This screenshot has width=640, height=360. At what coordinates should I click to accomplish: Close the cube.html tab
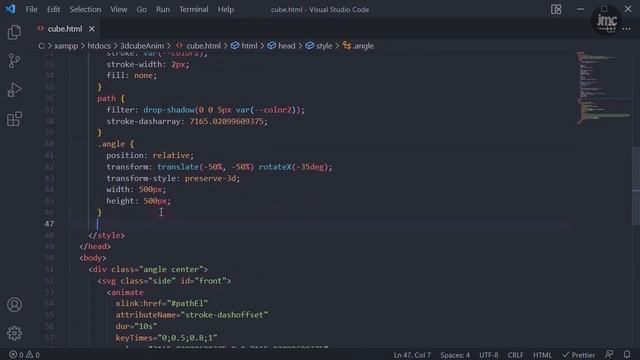[92, 29]
